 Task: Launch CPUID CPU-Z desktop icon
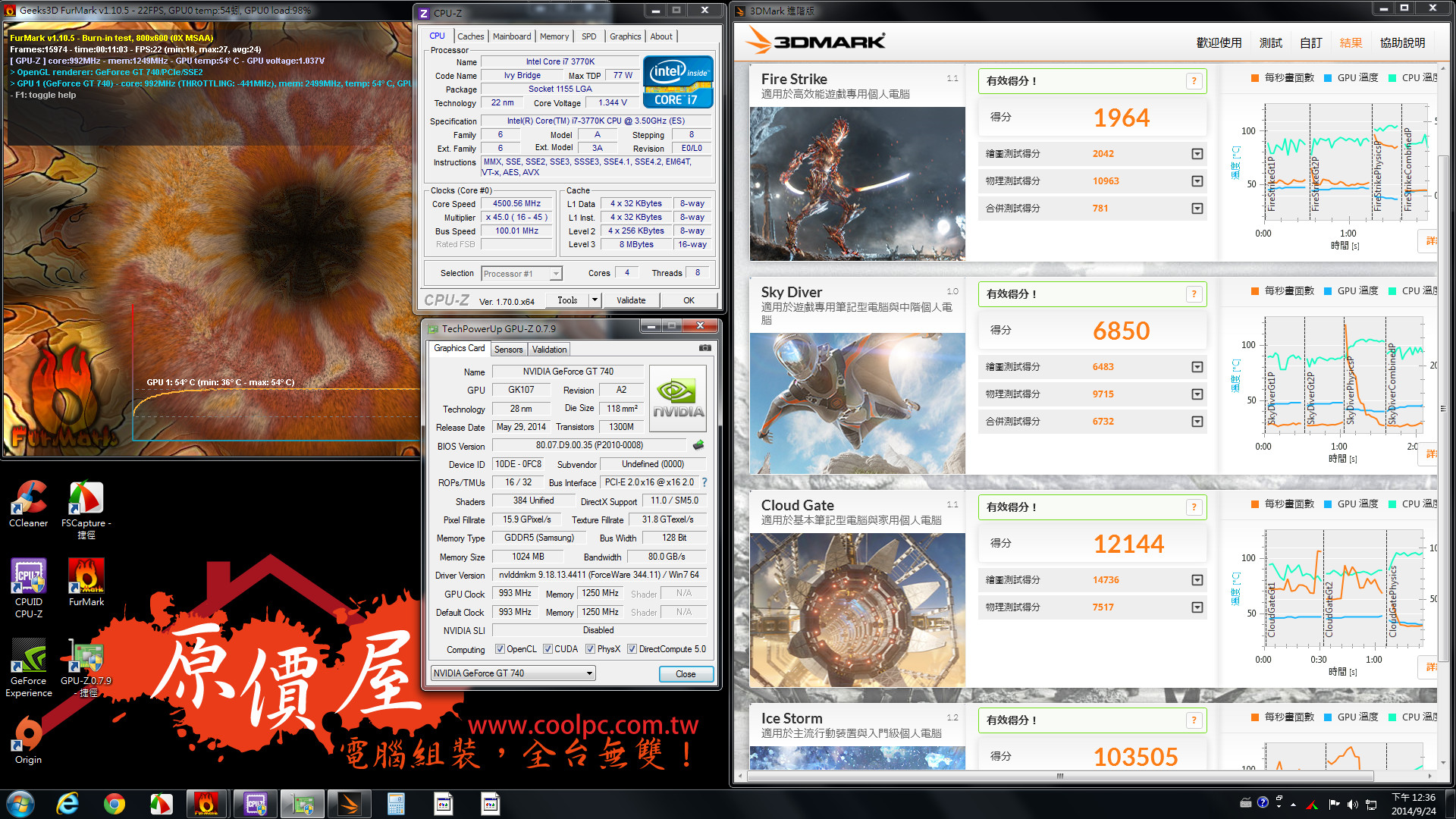tap(29, 588)
